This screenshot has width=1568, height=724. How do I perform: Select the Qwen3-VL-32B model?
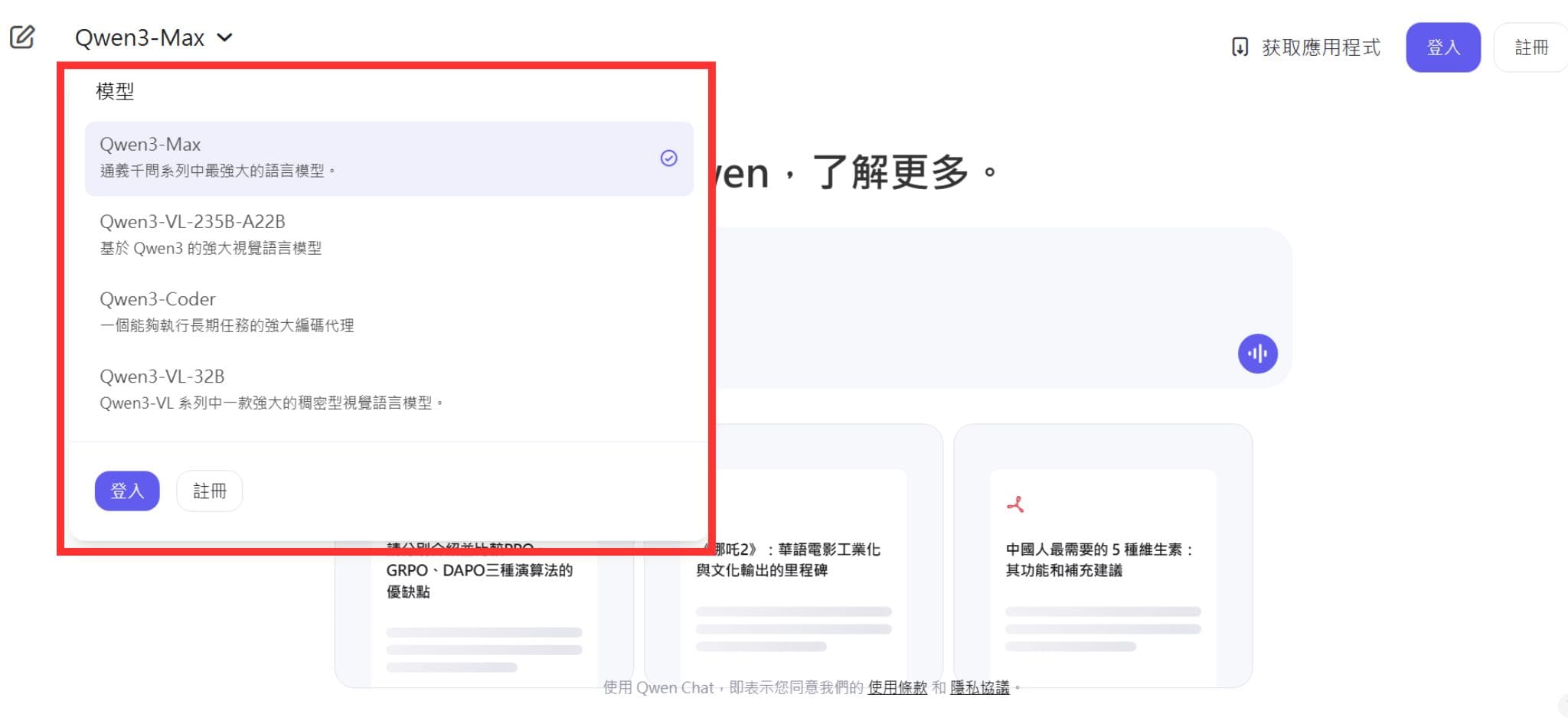306,388
